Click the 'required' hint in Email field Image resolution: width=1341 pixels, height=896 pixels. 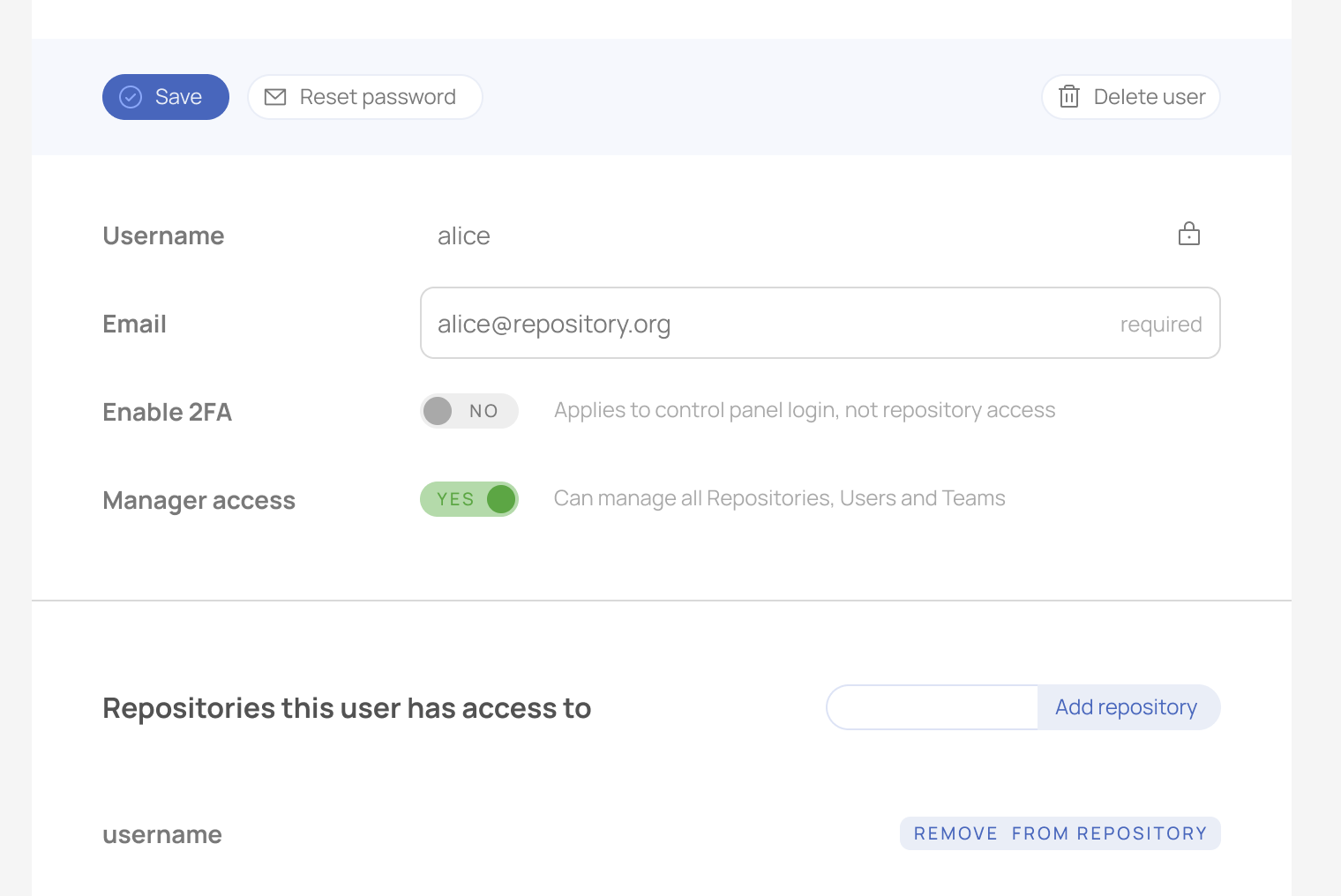[x=1161, y=325]
